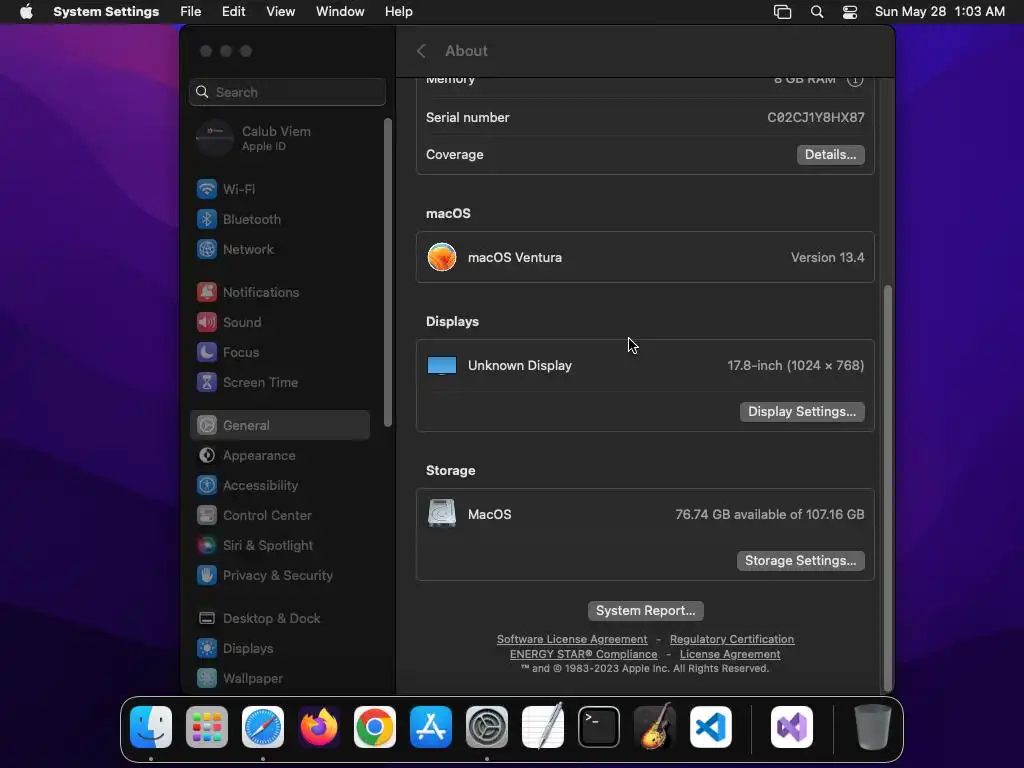The width and height of the screenshot is (1024, 768).
Task: Open Wi-Fi settings icon in sidebar
Action: pos(207,189)
